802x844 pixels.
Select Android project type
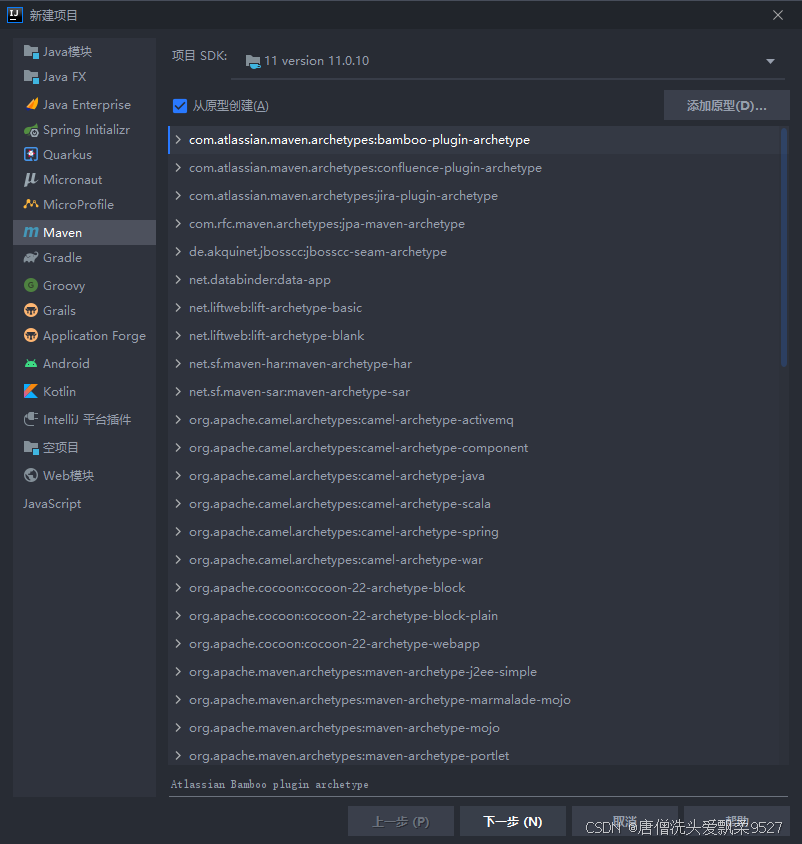tap(85, 363)
